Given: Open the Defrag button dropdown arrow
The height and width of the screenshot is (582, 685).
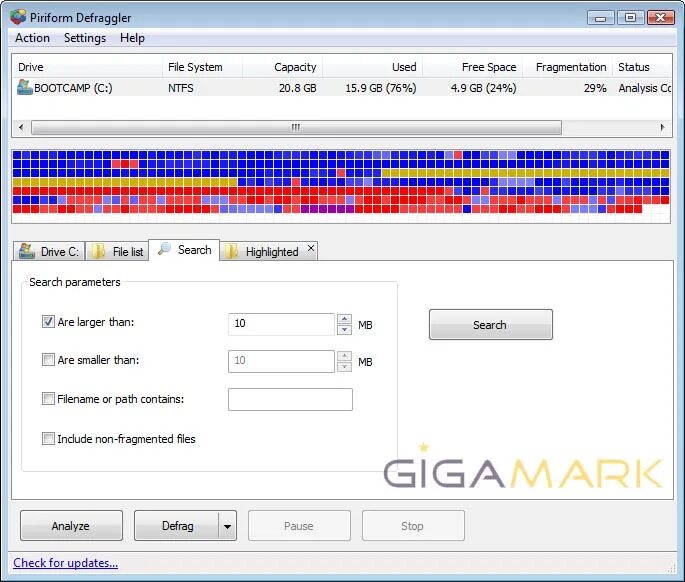Looking at the screenshot, I should tap(227, 526).
